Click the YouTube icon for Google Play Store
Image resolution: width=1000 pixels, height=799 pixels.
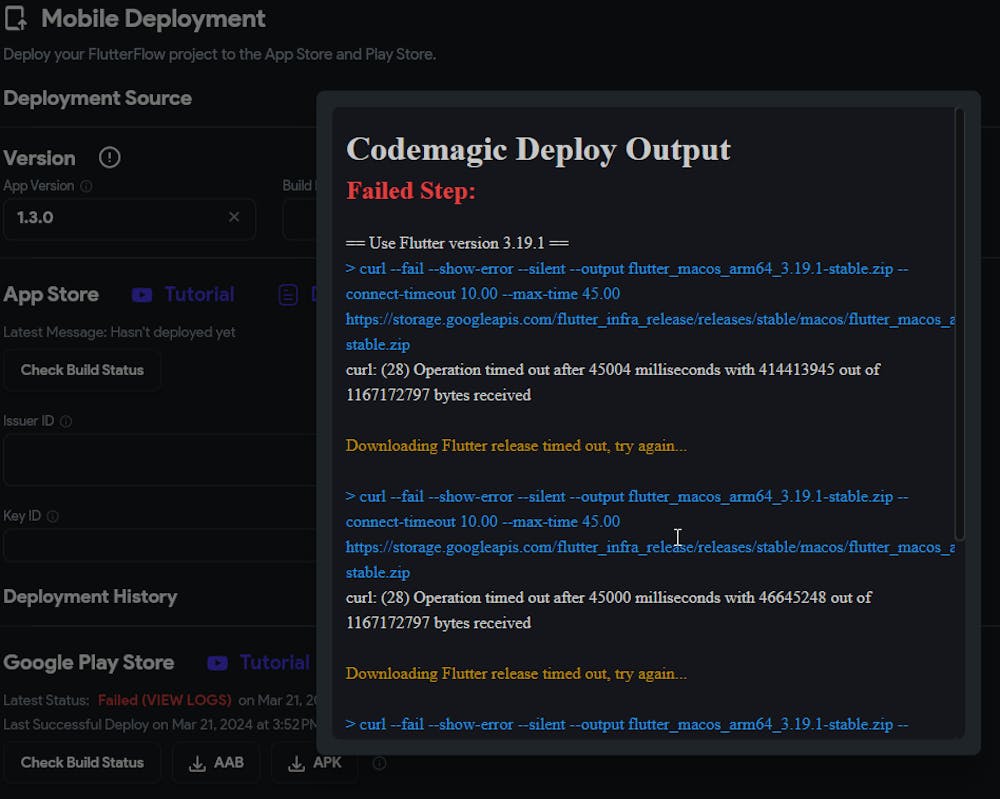(x=217, y=663)
